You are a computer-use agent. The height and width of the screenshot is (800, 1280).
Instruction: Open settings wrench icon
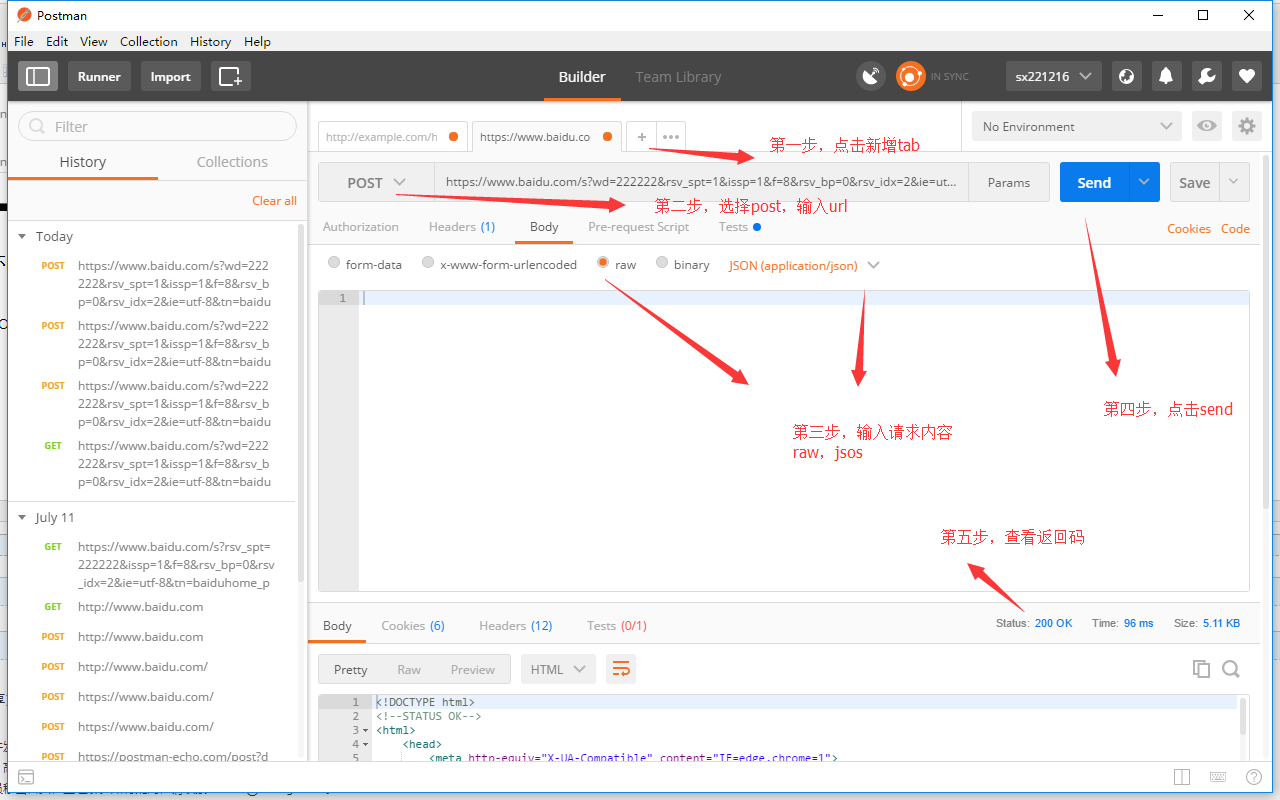click(1206, 76)
